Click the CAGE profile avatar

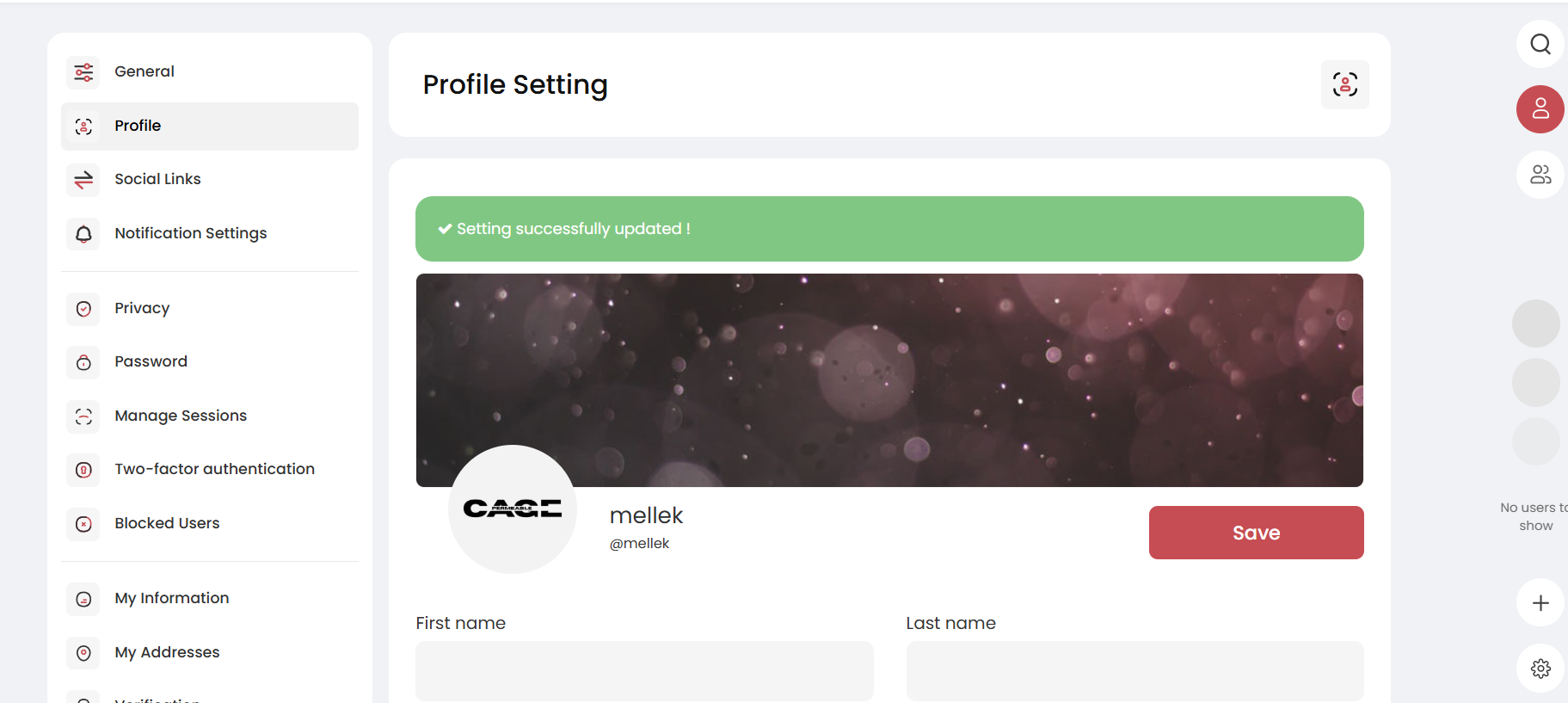(x=513, y=509)
